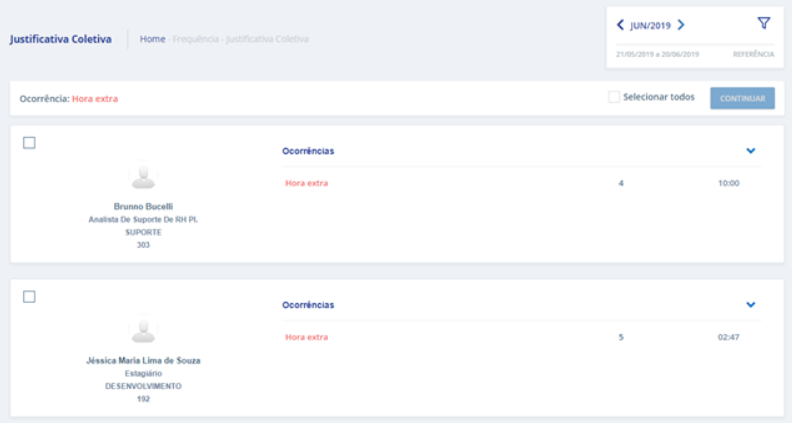Click Hora extra in Brunno's occurrences
The height and width of the screenshot is (423, 792).
306,183
